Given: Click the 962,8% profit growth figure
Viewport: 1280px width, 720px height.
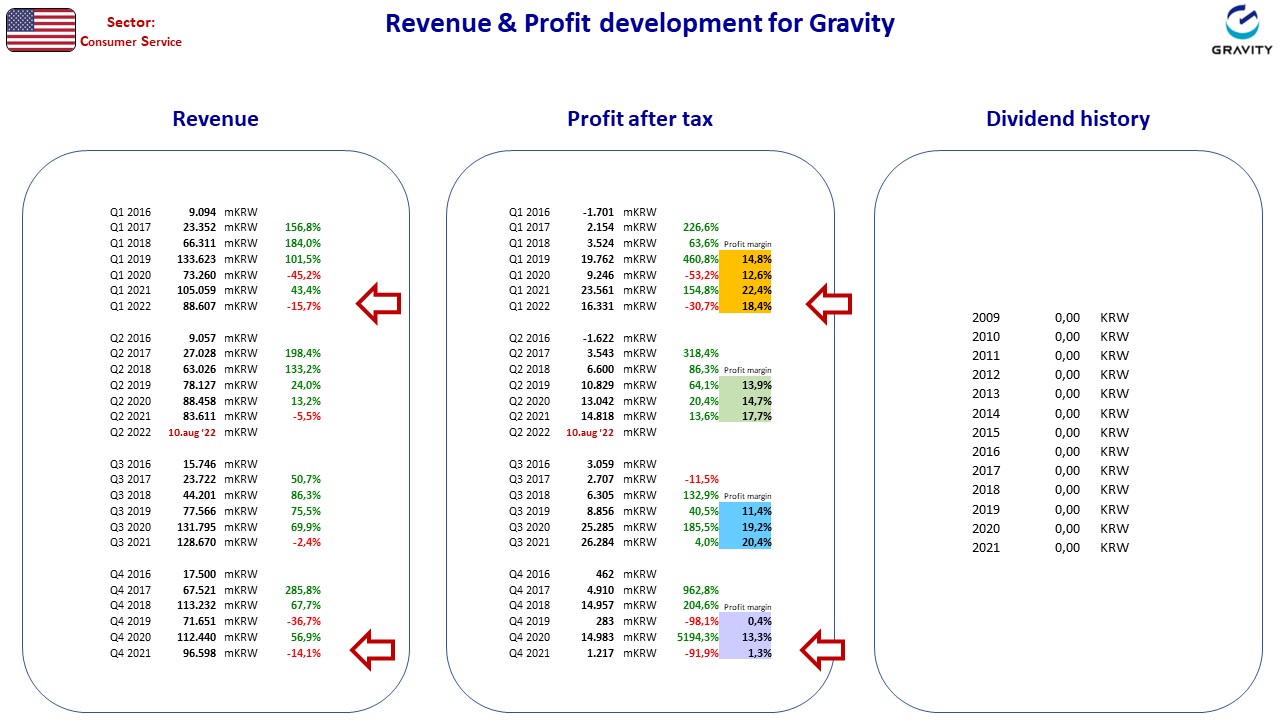Looking at the screenshot, I should tap(701, 590).
